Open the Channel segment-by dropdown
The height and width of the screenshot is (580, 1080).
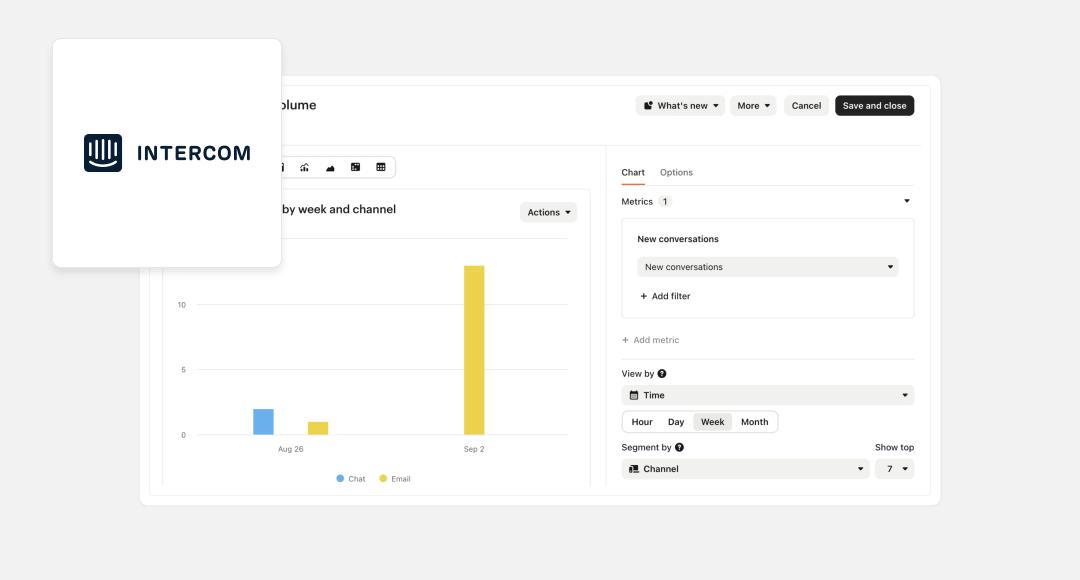point(745,469)
